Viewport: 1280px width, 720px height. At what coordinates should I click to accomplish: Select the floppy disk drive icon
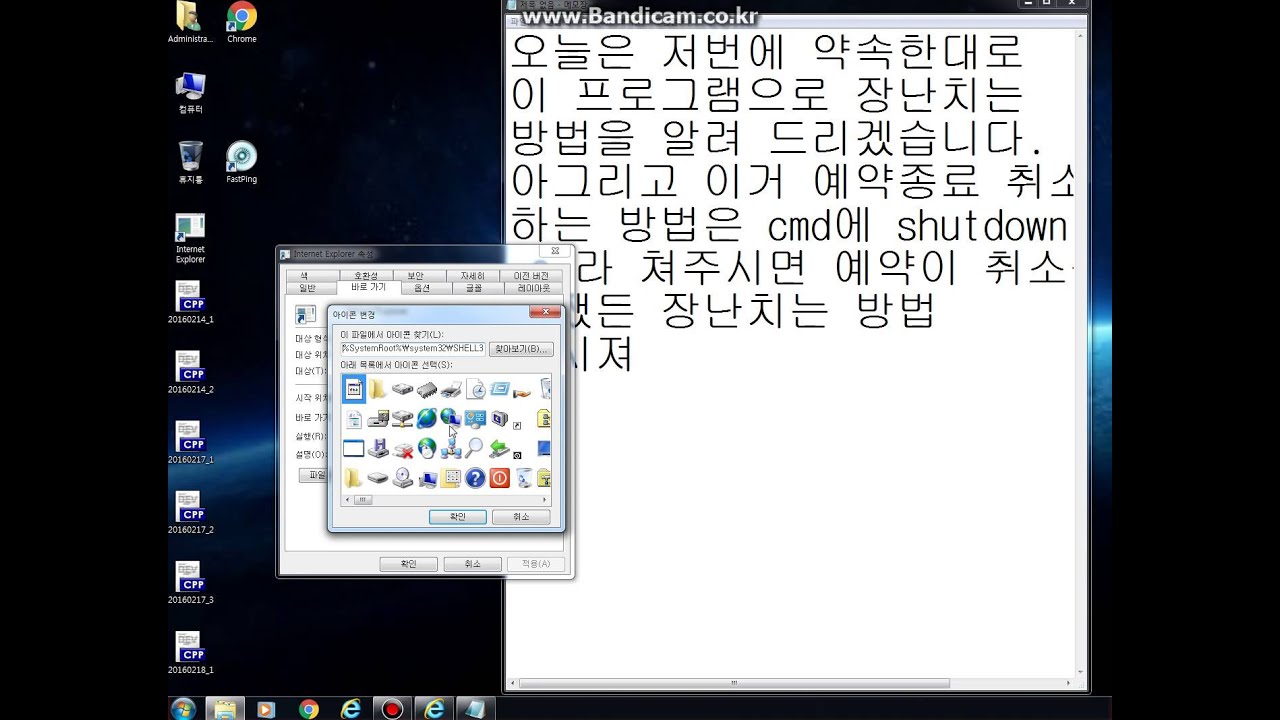click(378, 448)
